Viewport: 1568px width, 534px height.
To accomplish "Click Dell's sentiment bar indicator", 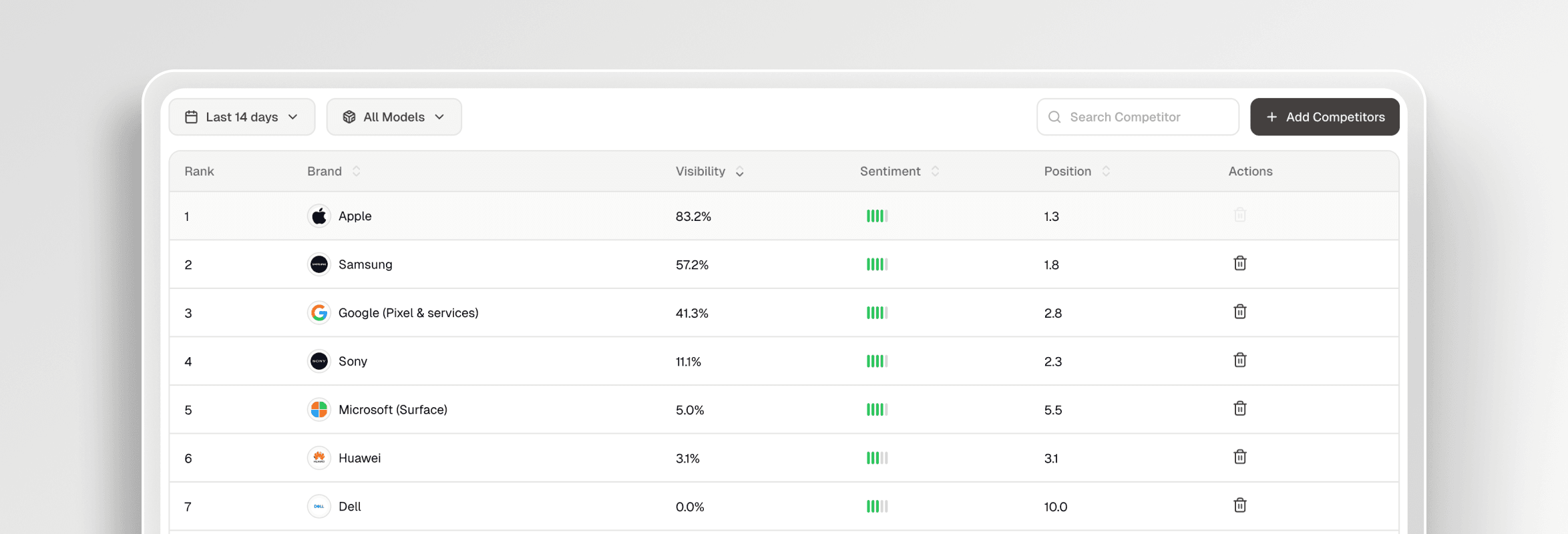I will (x=877, y=506).
